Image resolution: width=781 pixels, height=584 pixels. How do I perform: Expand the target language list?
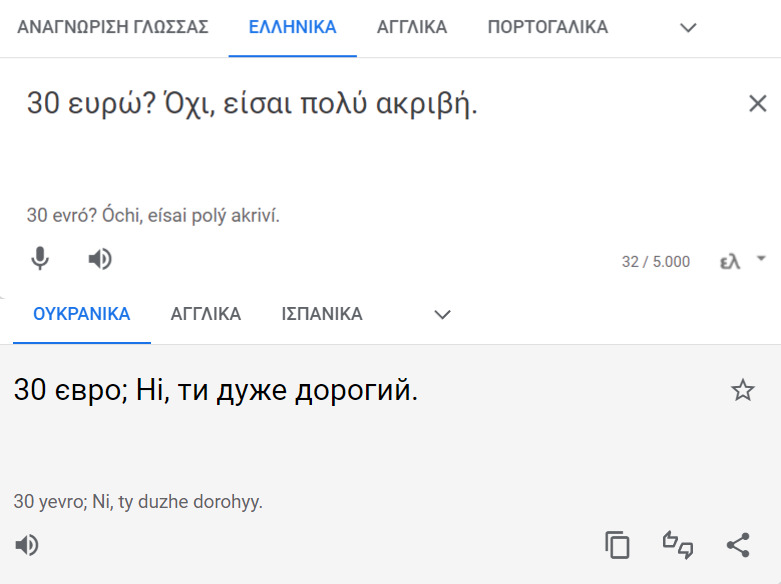[x=442, y=315]
